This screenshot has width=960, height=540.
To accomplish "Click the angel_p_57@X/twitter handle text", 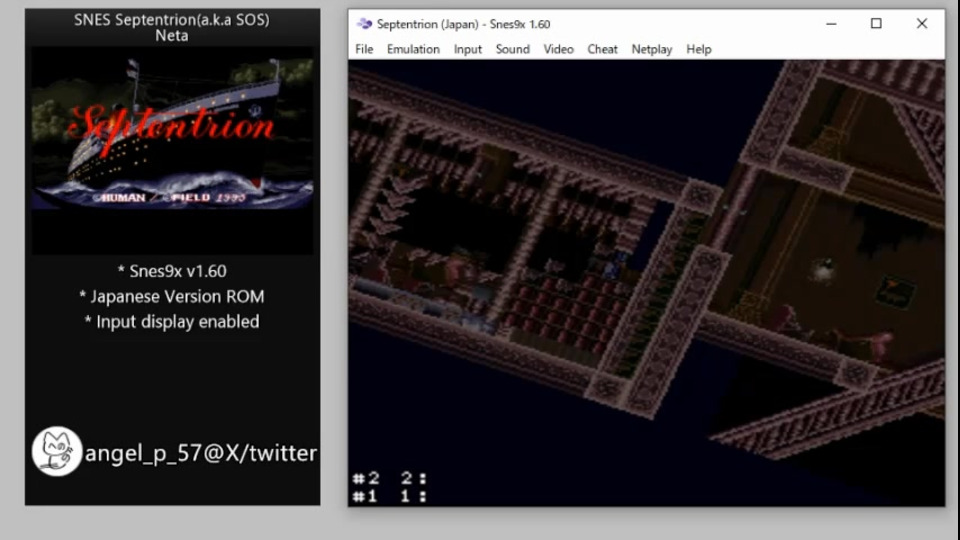I will click(201, 453).
